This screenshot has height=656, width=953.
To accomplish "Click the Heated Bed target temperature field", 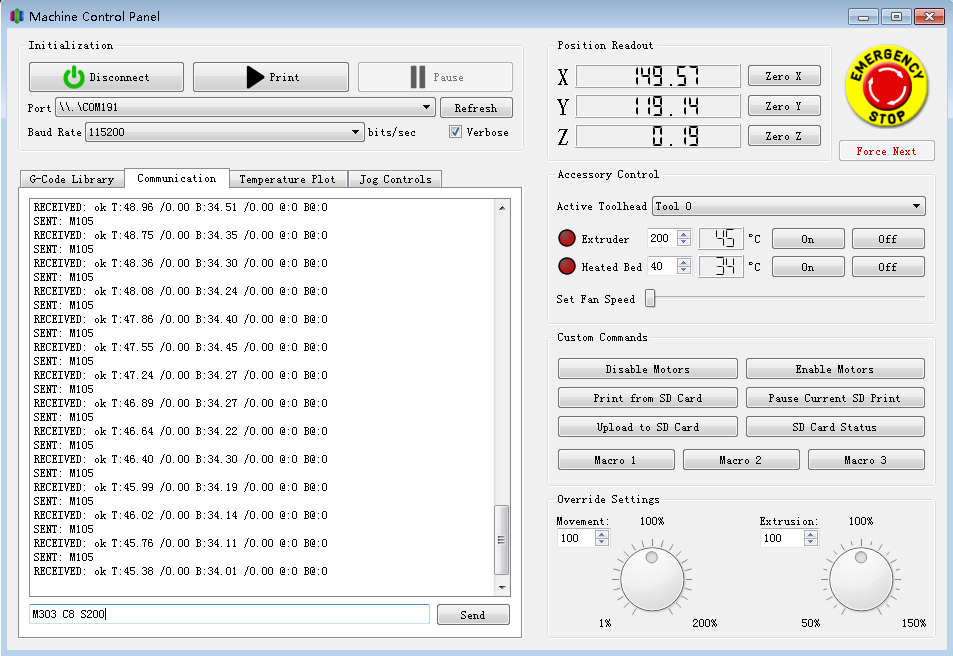I will pyautogui.click(x=662, y=266).
